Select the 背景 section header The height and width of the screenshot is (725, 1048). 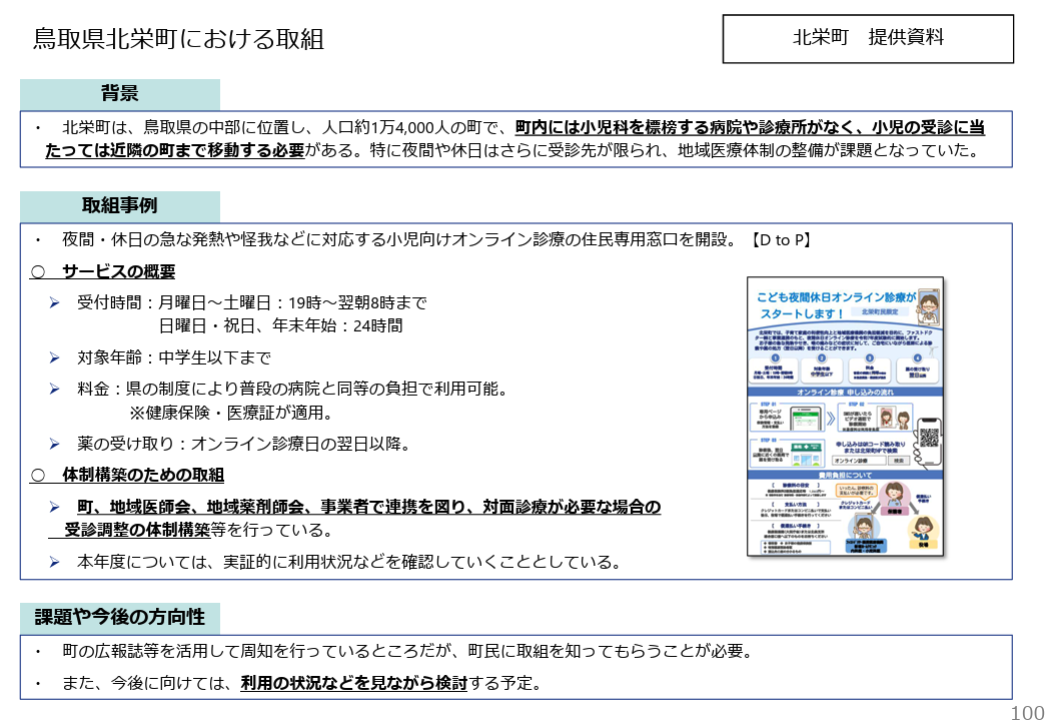pos(120,94)
